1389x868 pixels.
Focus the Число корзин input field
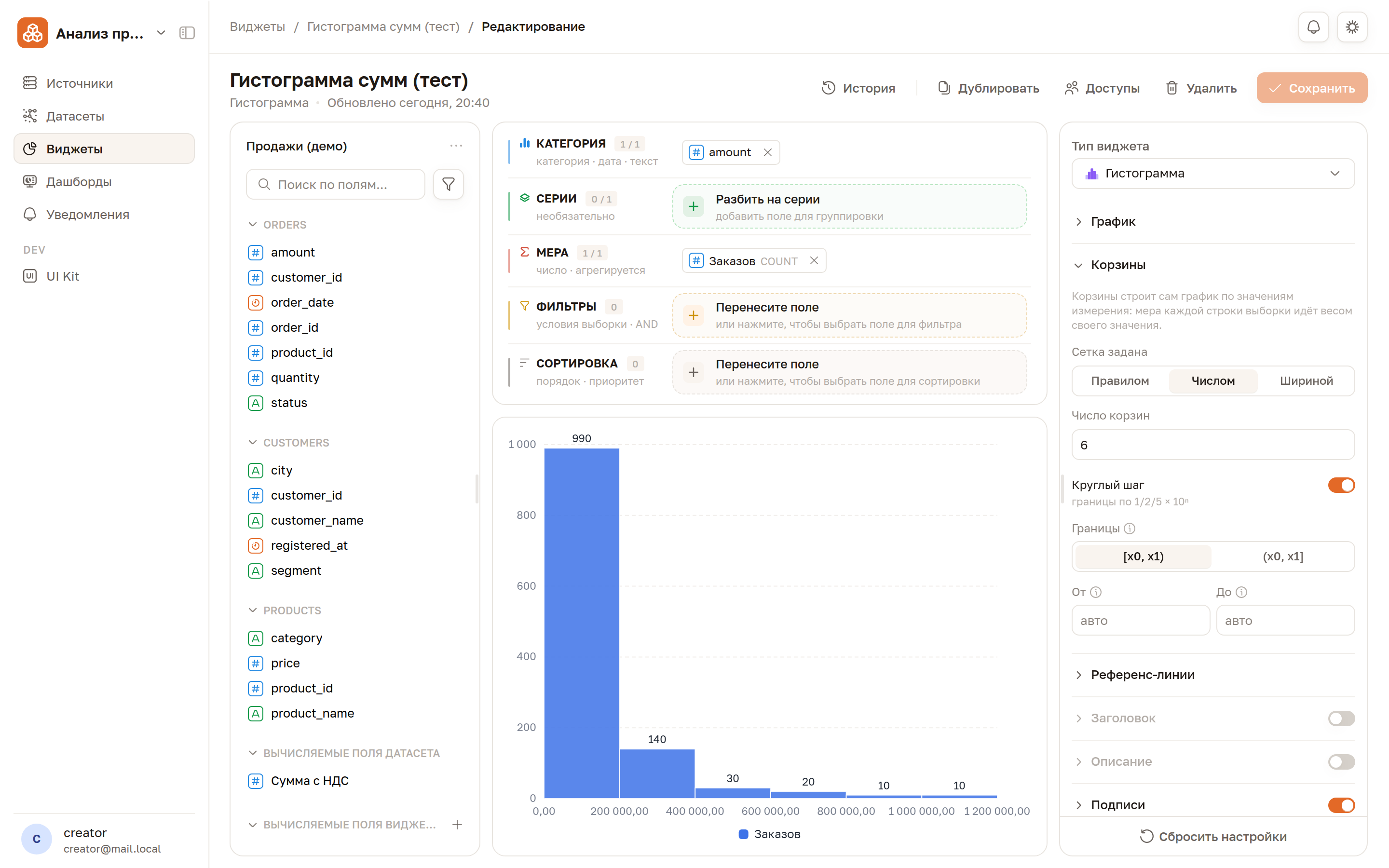point(1213,445)
